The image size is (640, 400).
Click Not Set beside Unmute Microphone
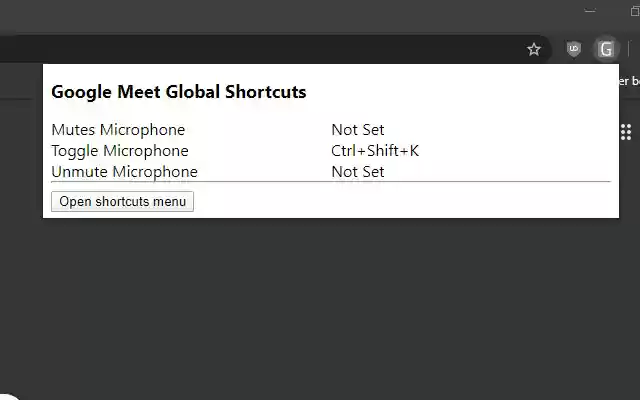358,172
